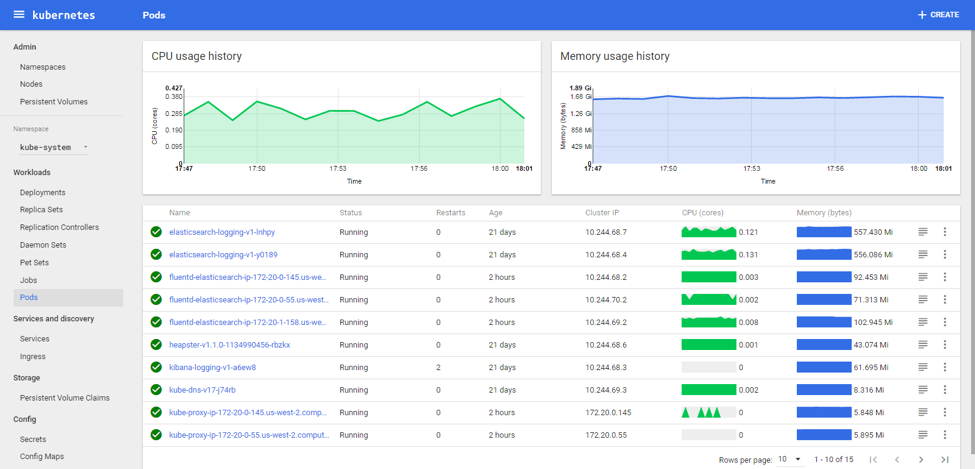Open the hamburger navigation menu
This screenshot has height=469, width=975.
click(18, 15)
